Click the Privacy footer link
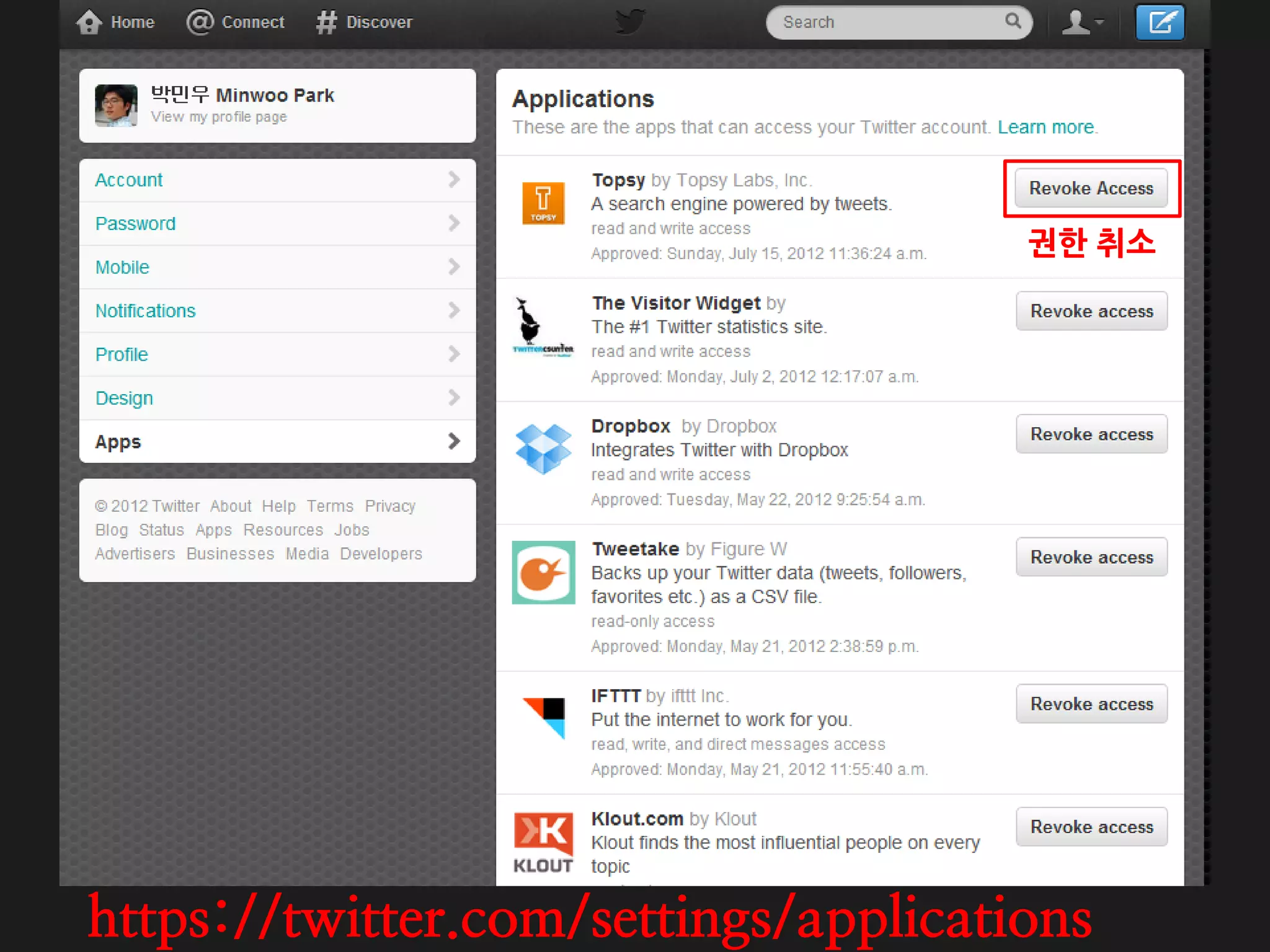1270x952 pixels. pyautogui.click(x=390, y=506)
